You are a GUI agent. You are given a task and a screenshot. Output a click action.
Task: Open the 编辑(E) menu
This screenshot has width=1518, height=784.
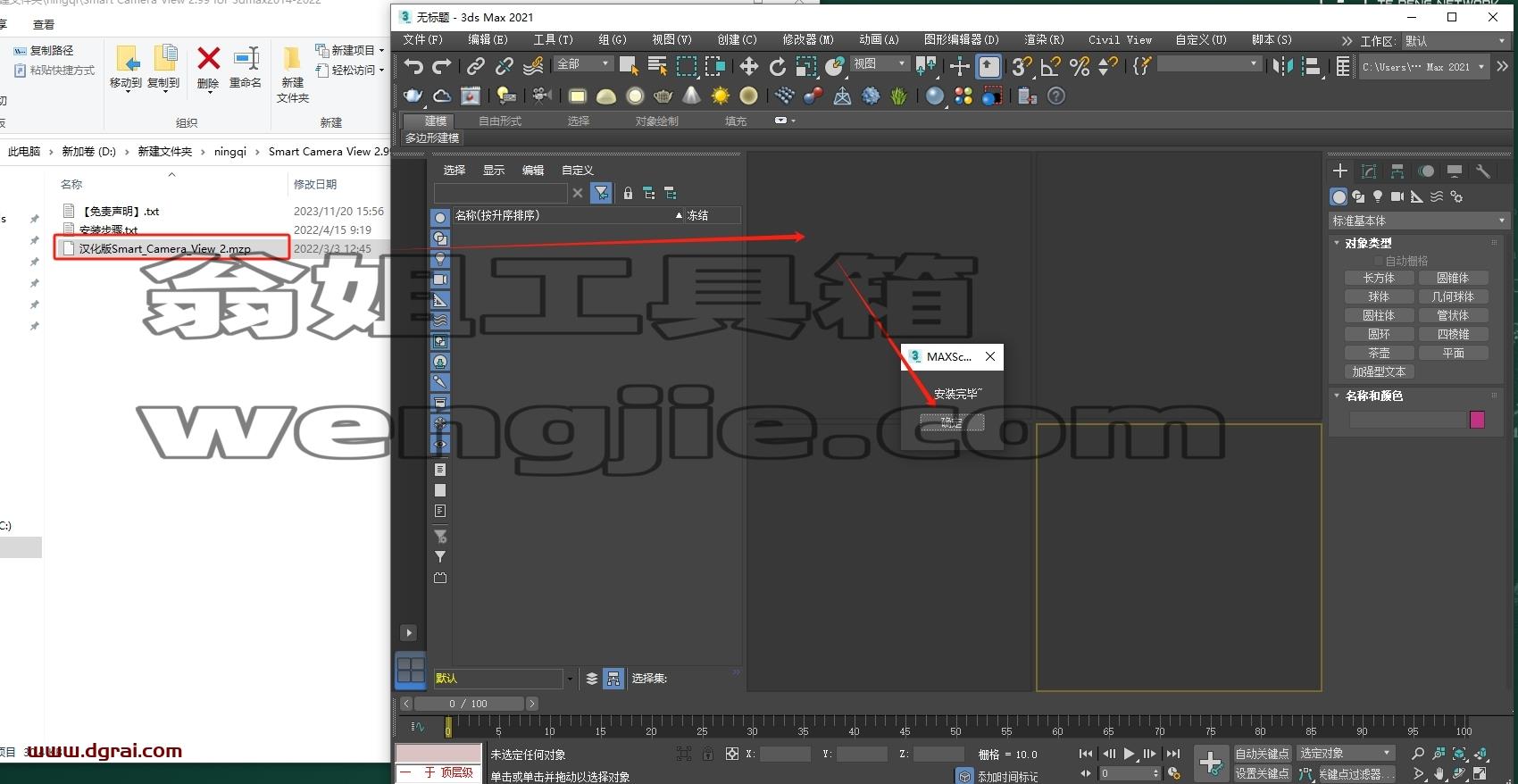click(x=488, y=39)
